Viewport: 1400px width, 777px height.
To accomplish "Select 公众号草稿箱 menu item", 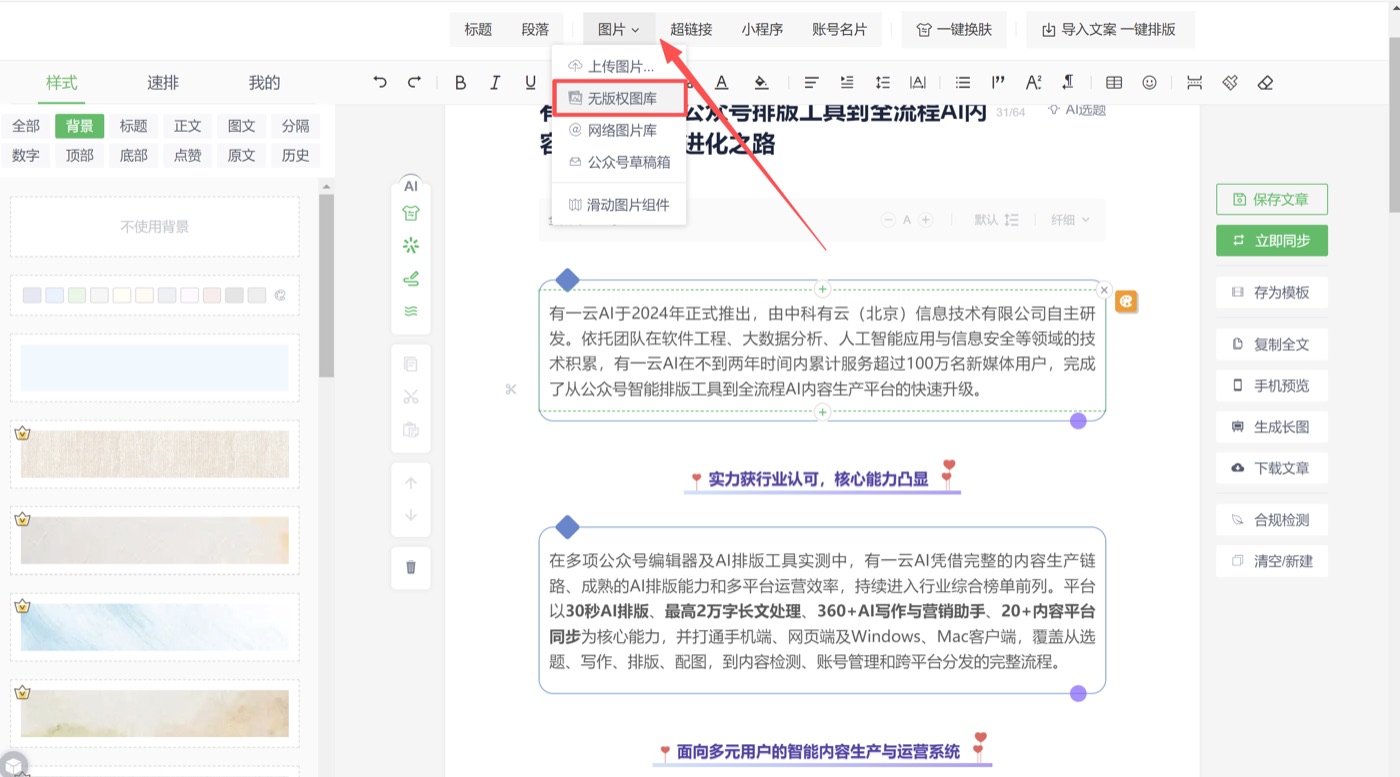I will [x=619, y=162].
